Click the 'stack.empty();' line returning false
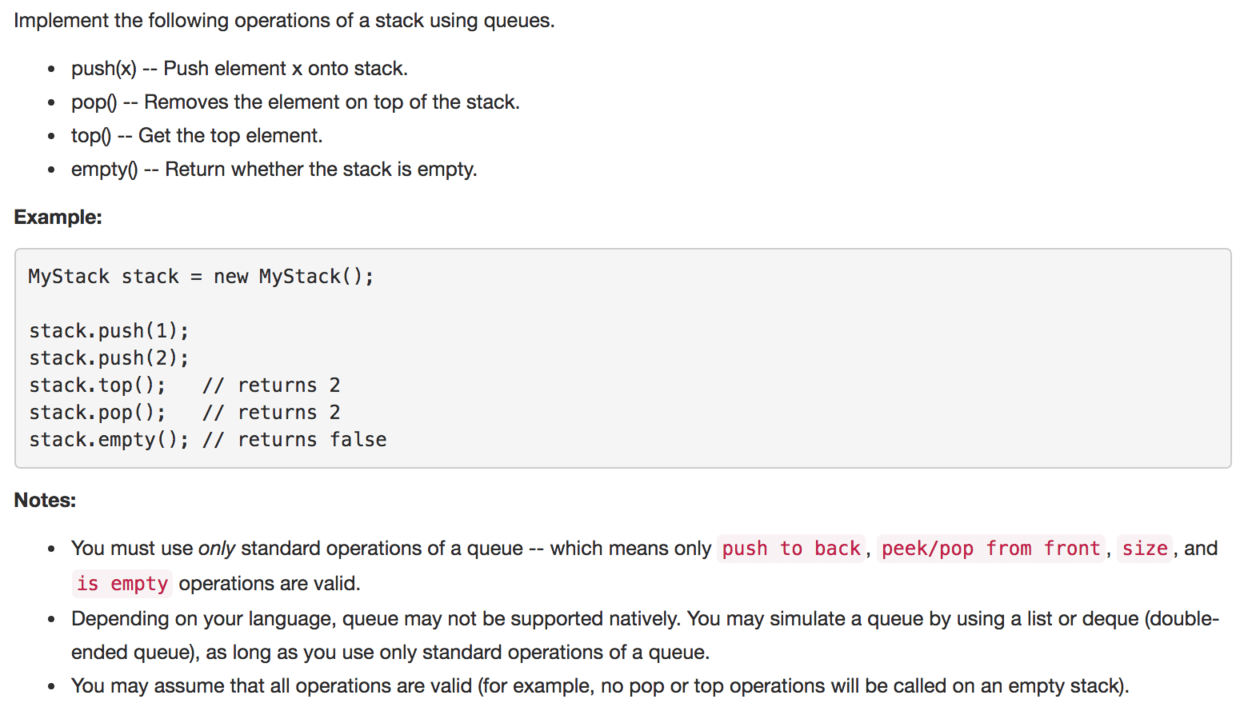Image resolution: width=1240 pixels, height=723 pixels. 207,438
